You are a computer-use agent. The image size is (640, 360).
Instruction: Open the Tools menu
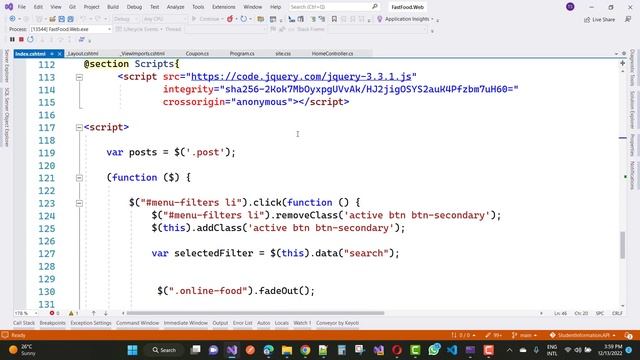point(198,7)
